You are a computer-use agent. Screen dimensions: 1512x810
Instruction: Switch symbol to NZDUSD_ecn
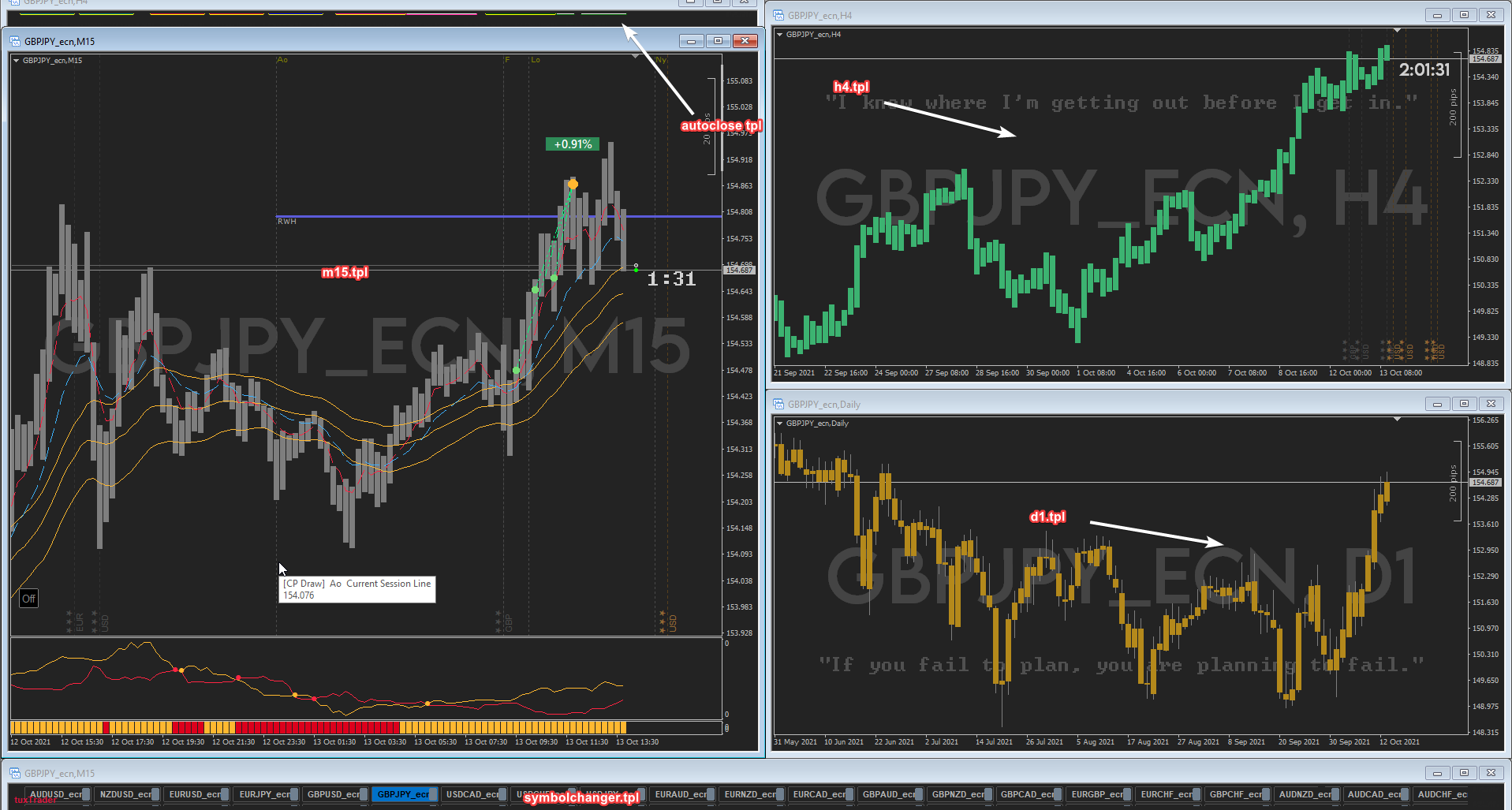(127, 794)
